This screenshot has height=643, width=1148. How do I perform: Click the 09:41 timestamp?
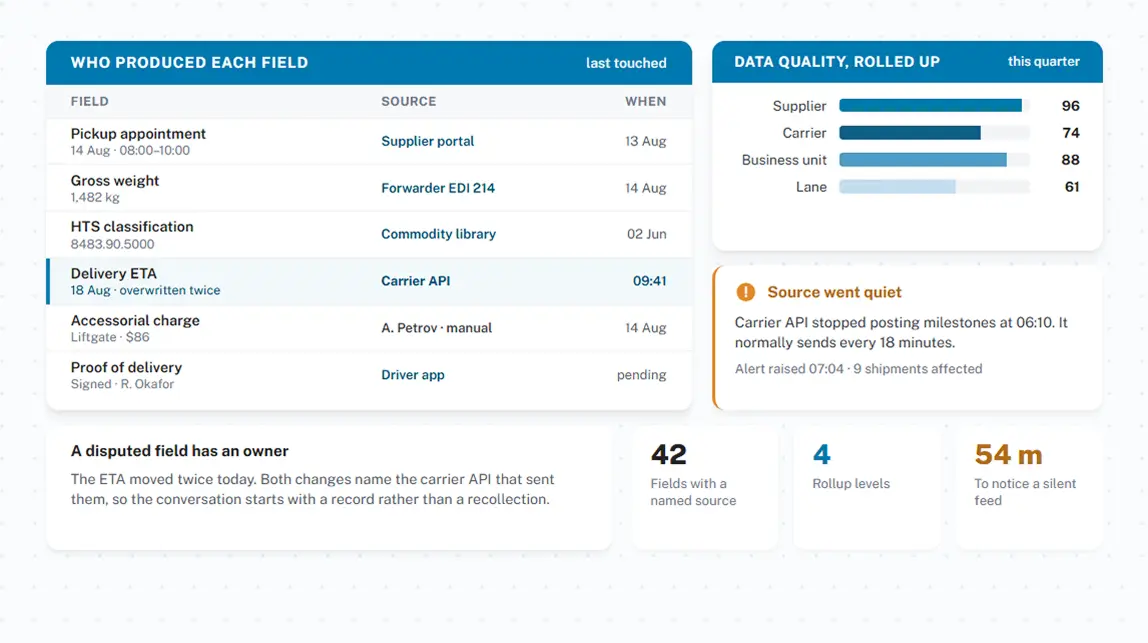pyautogui.click(x=649, y=281)
